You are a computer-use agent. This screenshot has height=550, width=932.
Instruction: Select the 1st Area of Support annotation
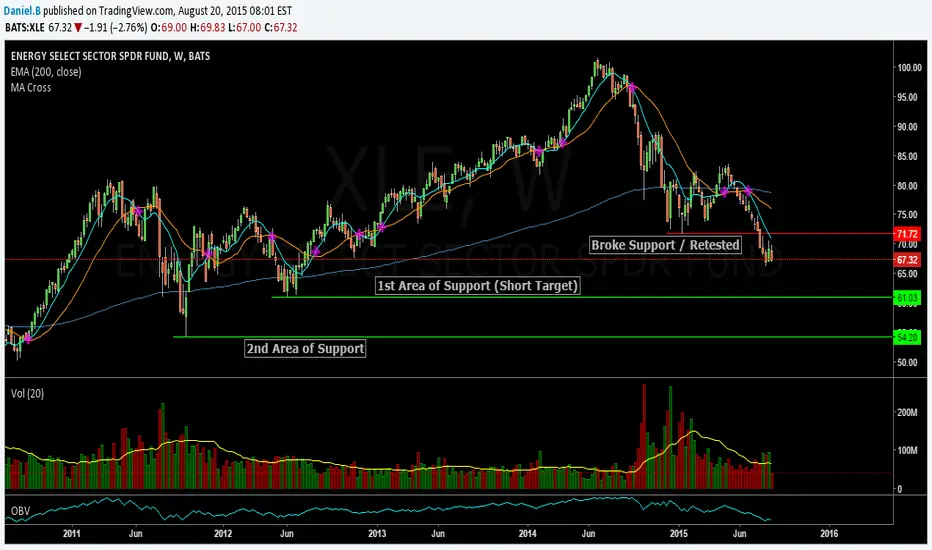click(x=478, y=285)
